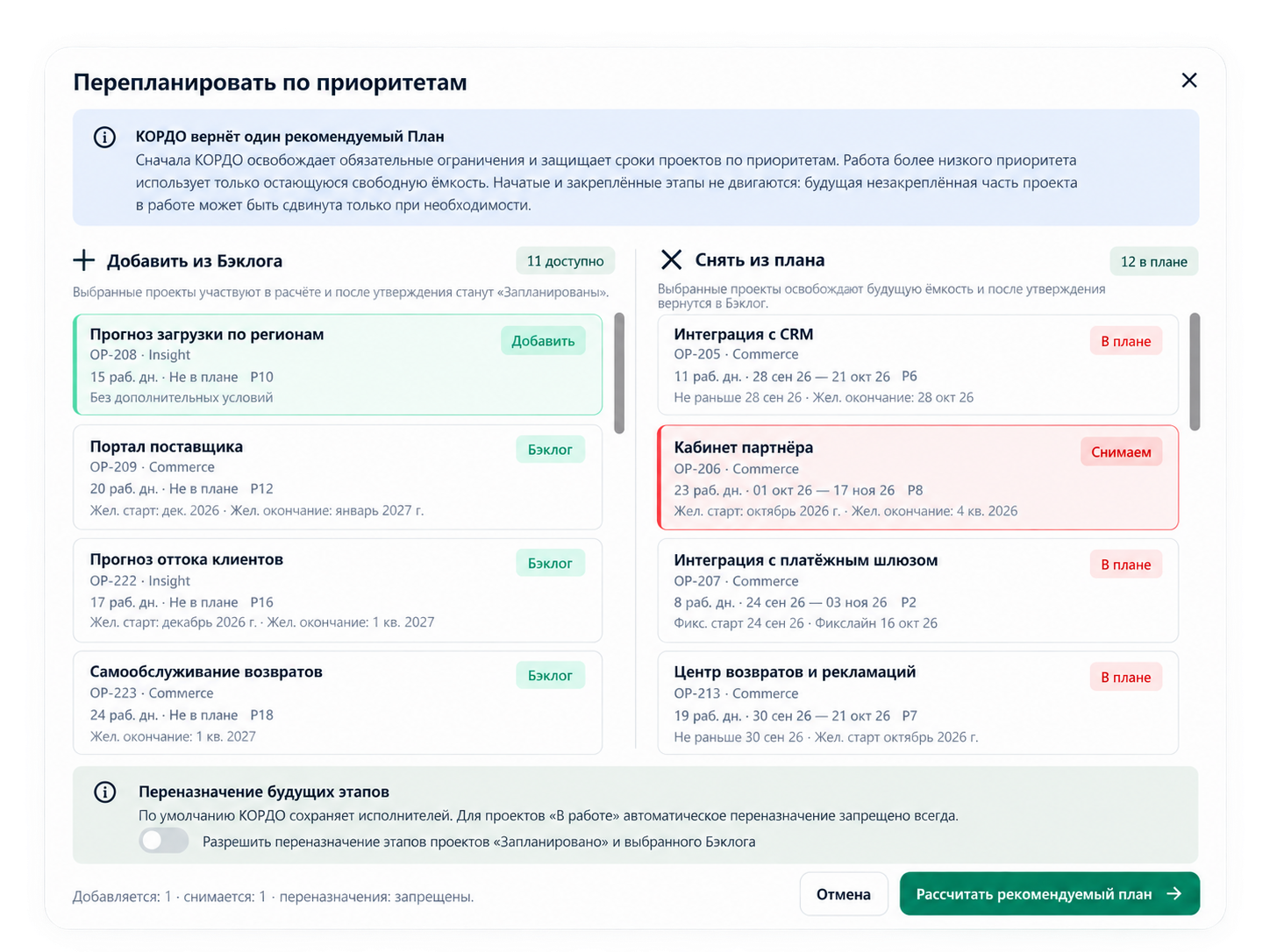Click OP-213 · Commerce label
Screen dimensions: 1270x952
(x=736, y=693)
